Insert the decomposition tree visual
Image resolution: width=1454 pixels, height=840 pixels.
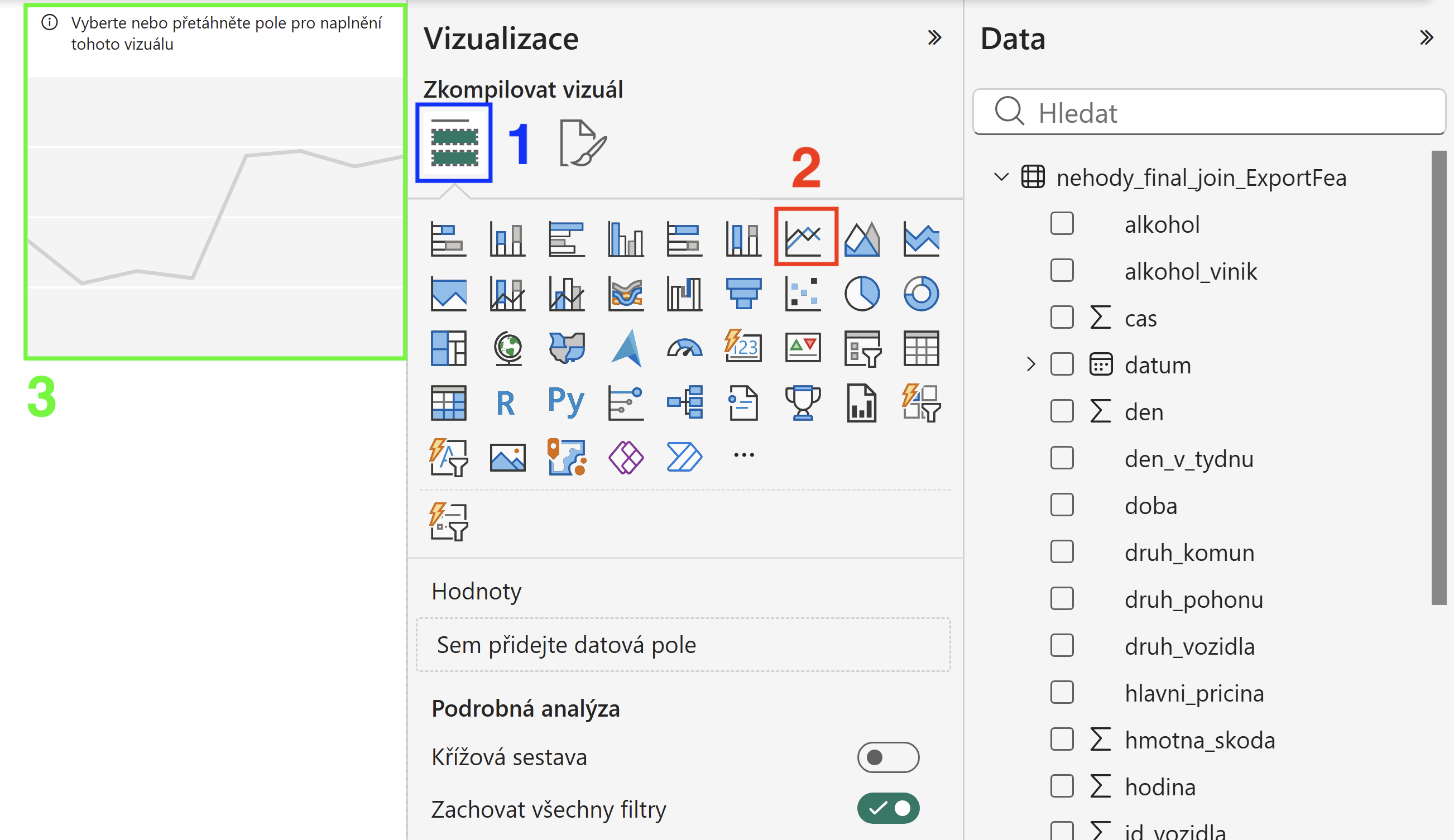[685, 402]
